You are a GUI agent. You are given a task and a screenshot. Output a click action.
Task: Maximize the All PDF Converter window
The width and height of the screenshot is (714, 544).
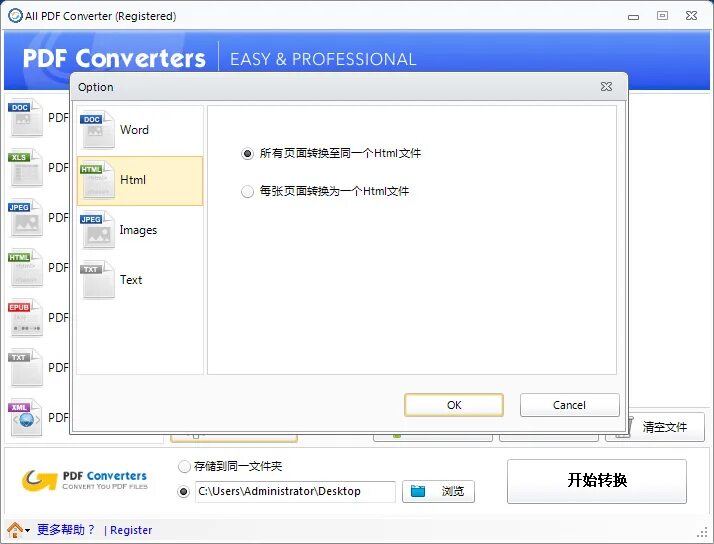(663, 15)
